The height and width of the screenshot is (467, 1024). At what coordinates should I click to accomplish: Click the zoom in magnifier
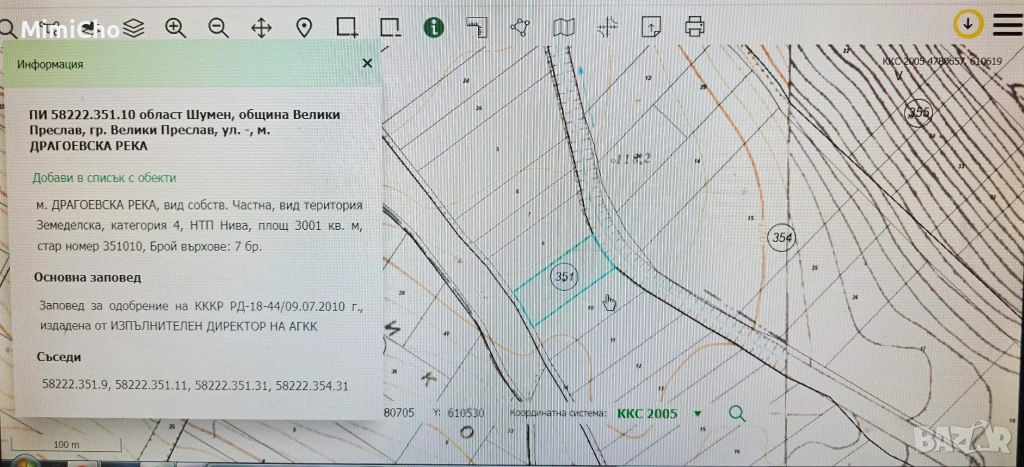[x=176, y=28]
